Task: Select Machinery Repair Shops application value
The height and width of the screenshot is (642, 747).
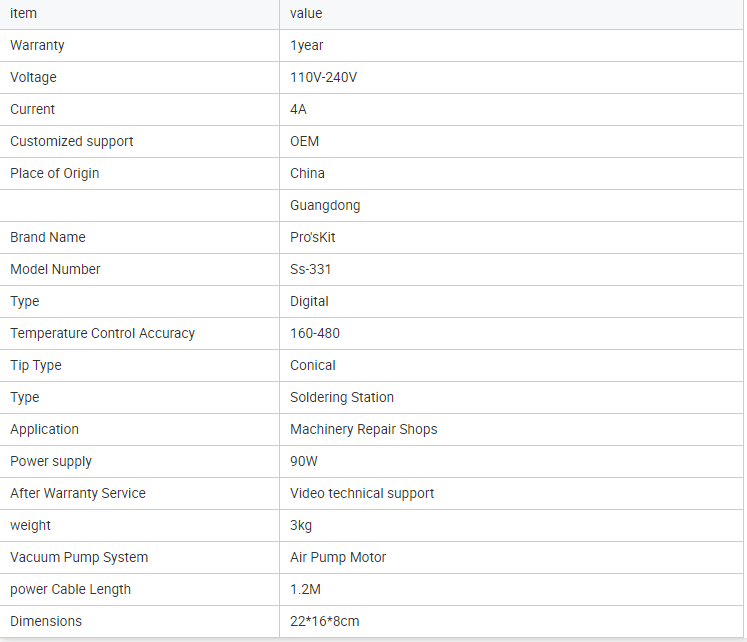Action: coord(364,429)
